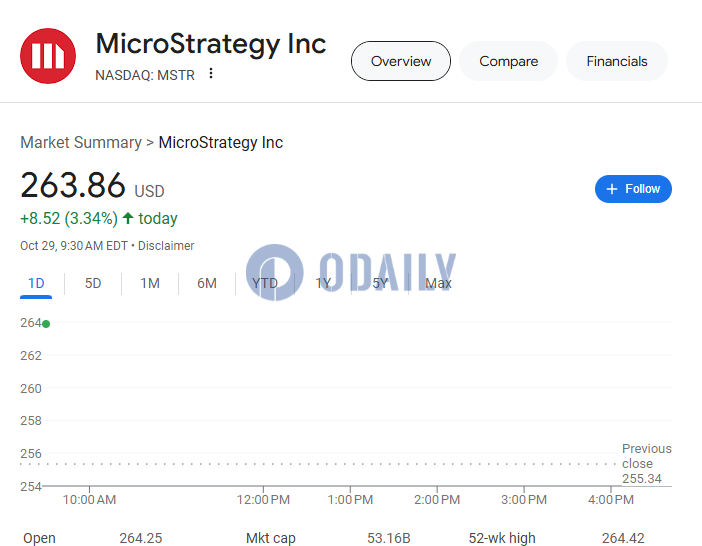
Task: Select the 1M time range
Action: [x=150, y=283]
